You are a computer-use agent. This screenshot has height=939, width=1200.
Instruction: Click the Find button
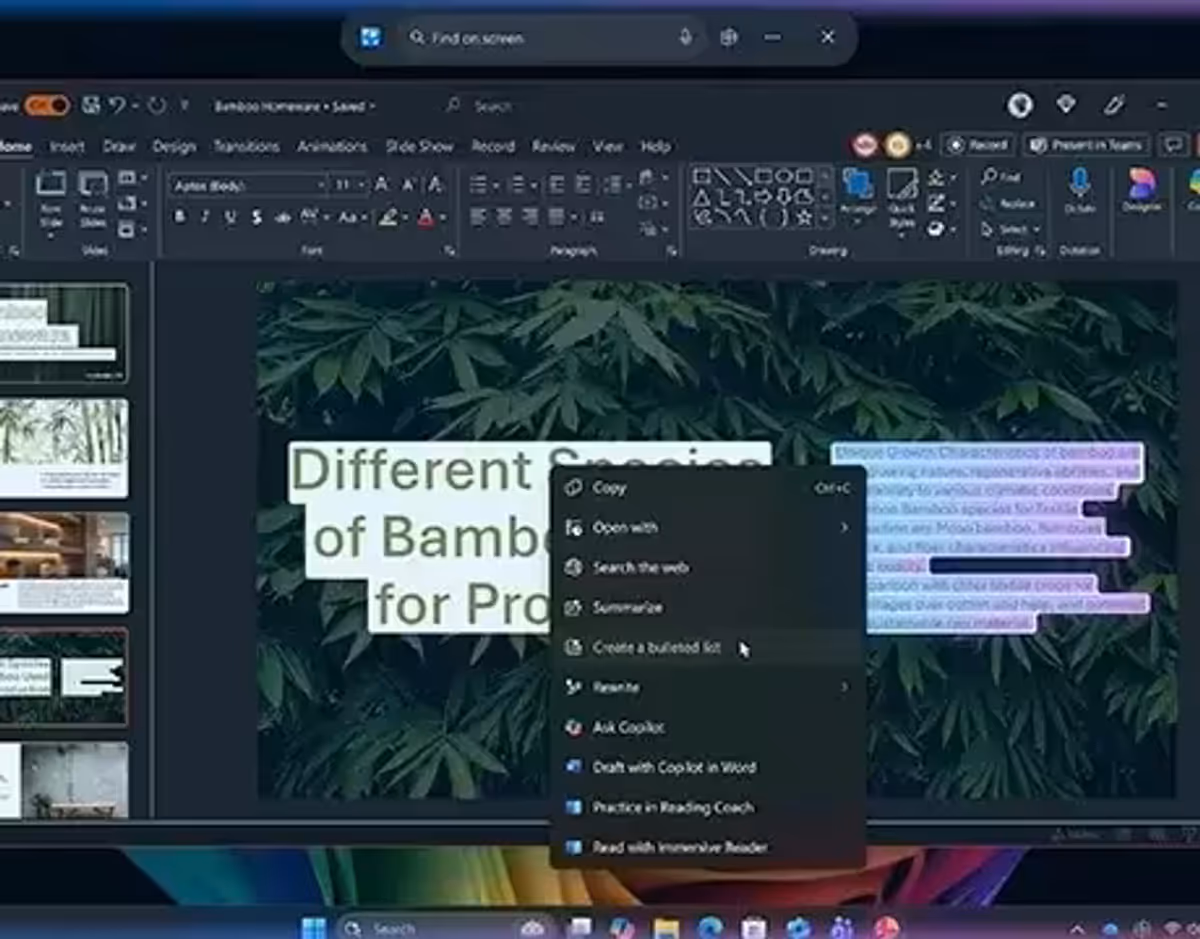coord(1001,177)
